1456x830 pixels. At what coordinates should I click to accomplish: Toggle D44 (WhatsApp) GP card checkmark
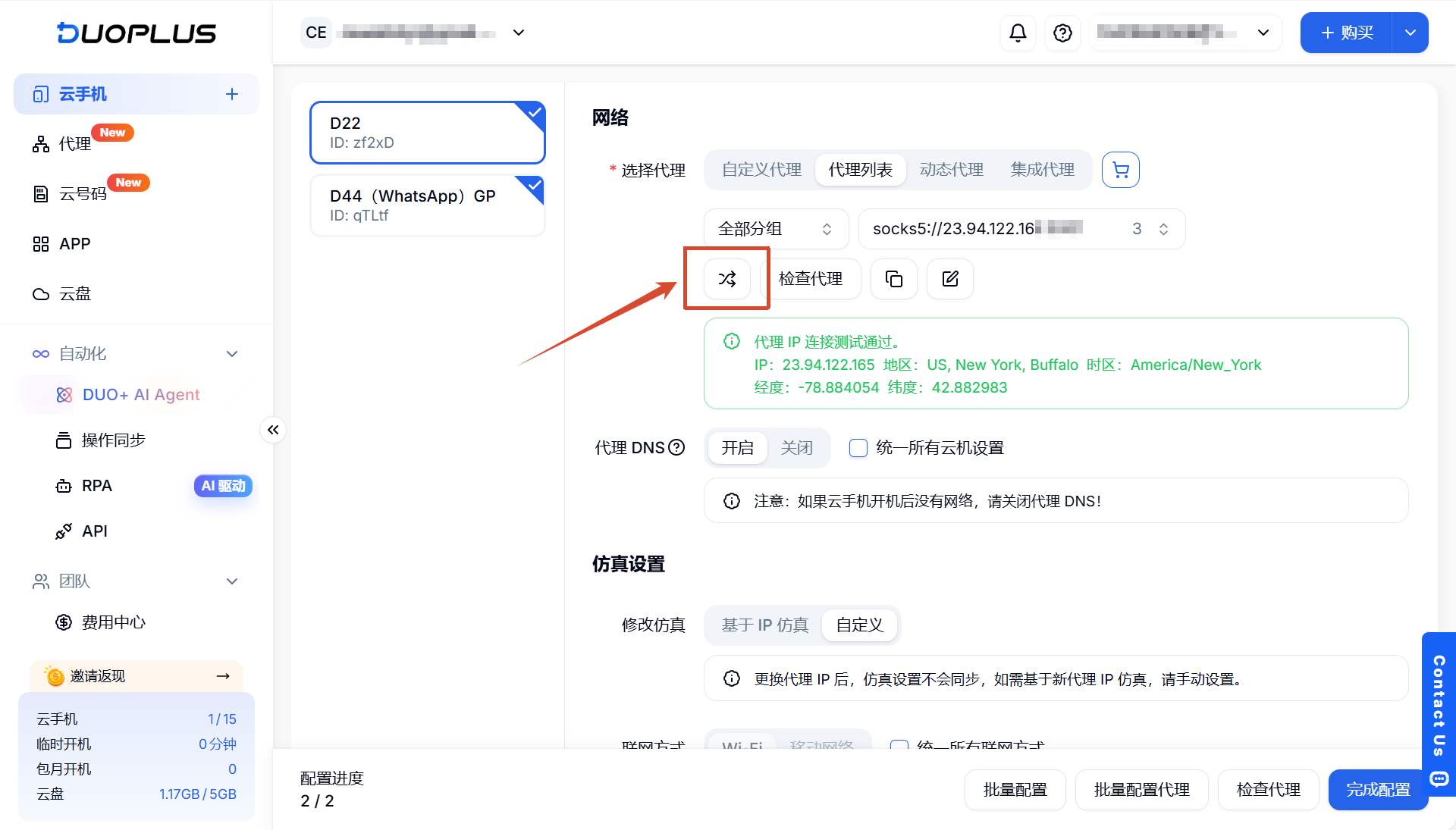535,185
